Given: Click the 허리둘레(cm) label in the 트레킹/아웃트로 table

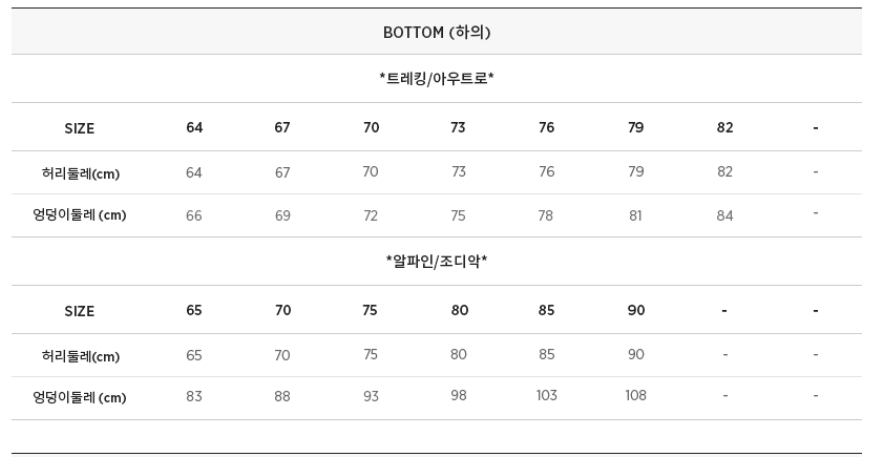Looking at the screenshot, I should pos(80,173).
